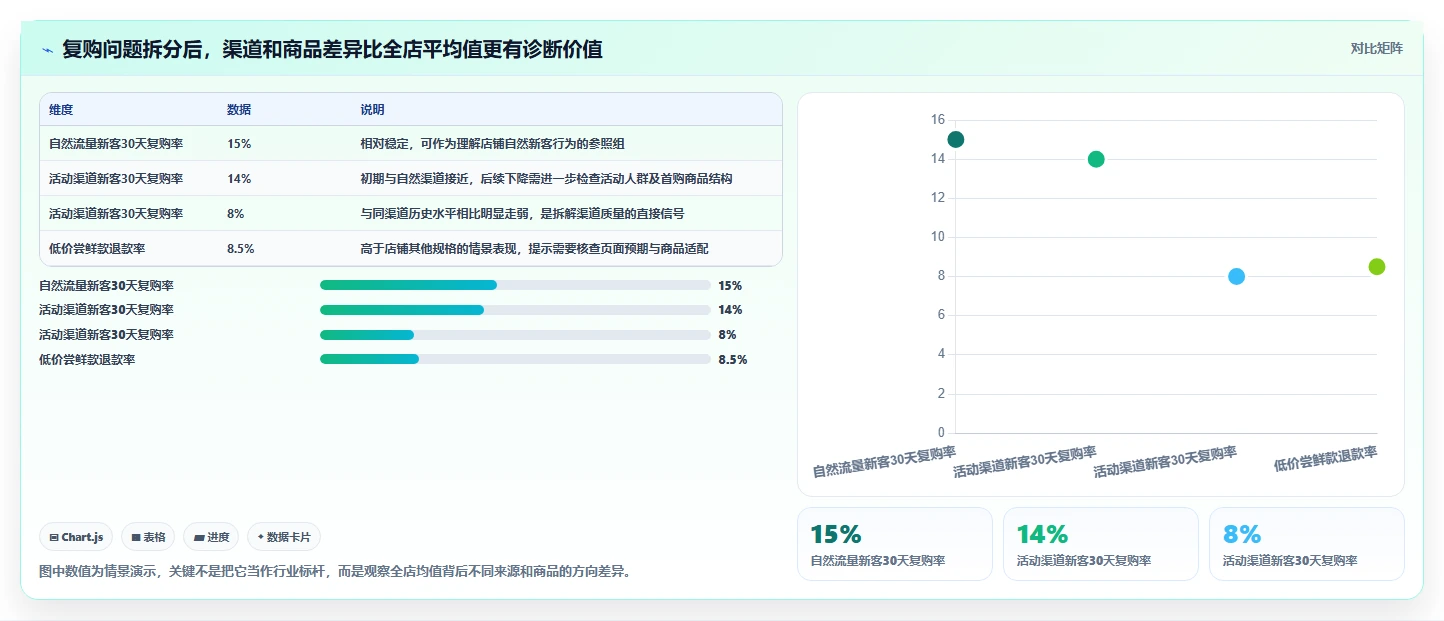Click the 数据 column header

(x=239, y=110)
